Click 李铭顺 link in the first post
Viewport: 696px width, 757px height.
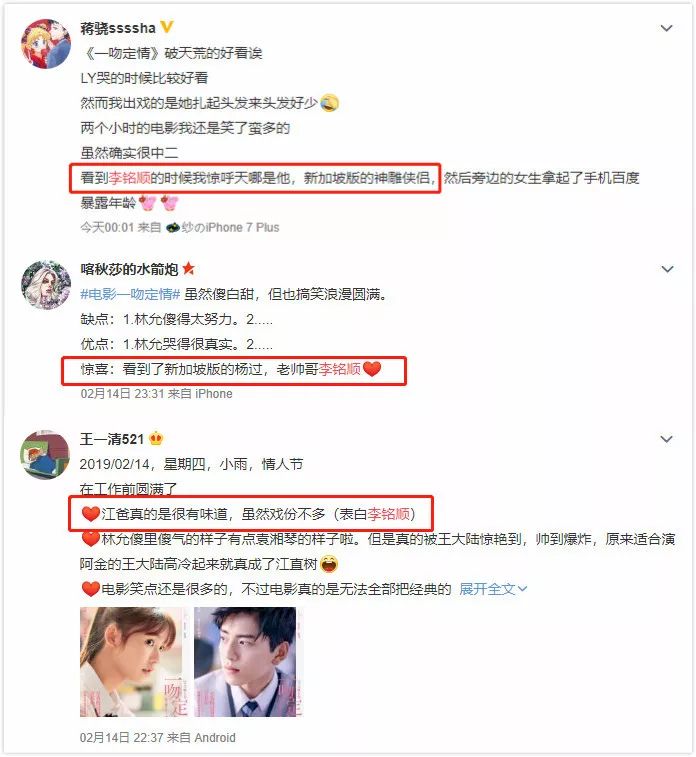click(x=129, y=178)
